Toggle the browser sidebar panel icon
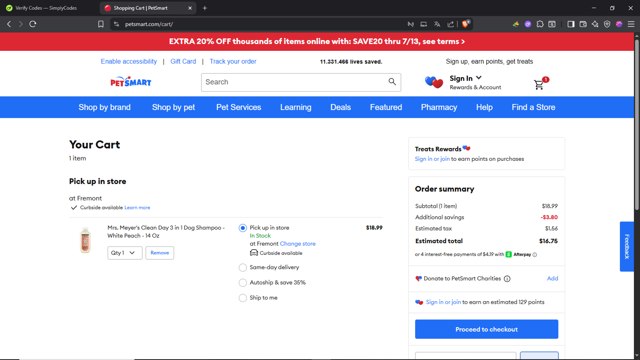Screen dimensions: 640x360 (x=571, y=24)
